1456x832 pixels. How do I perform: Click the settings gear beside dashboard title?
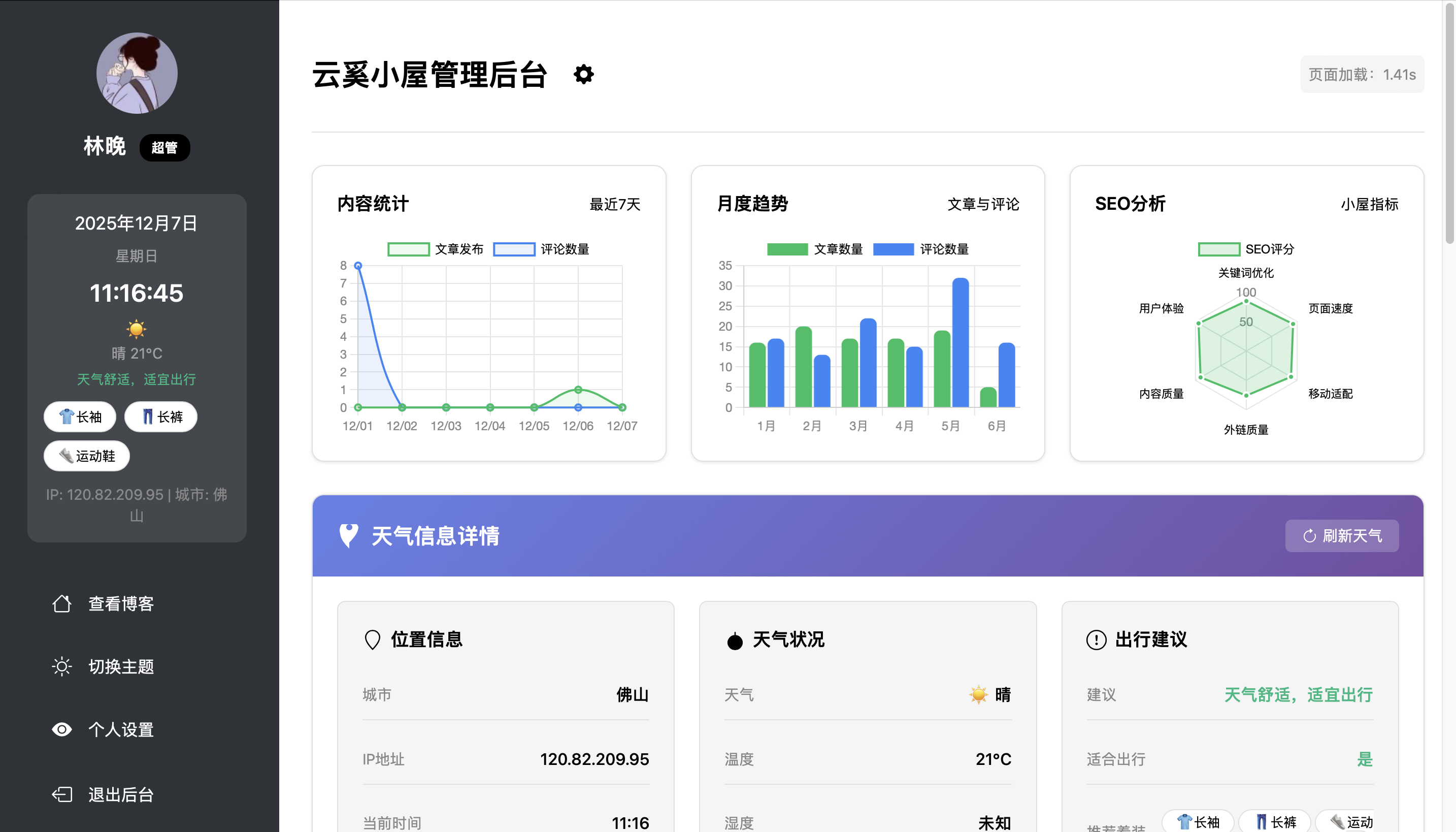coord(583,74)
